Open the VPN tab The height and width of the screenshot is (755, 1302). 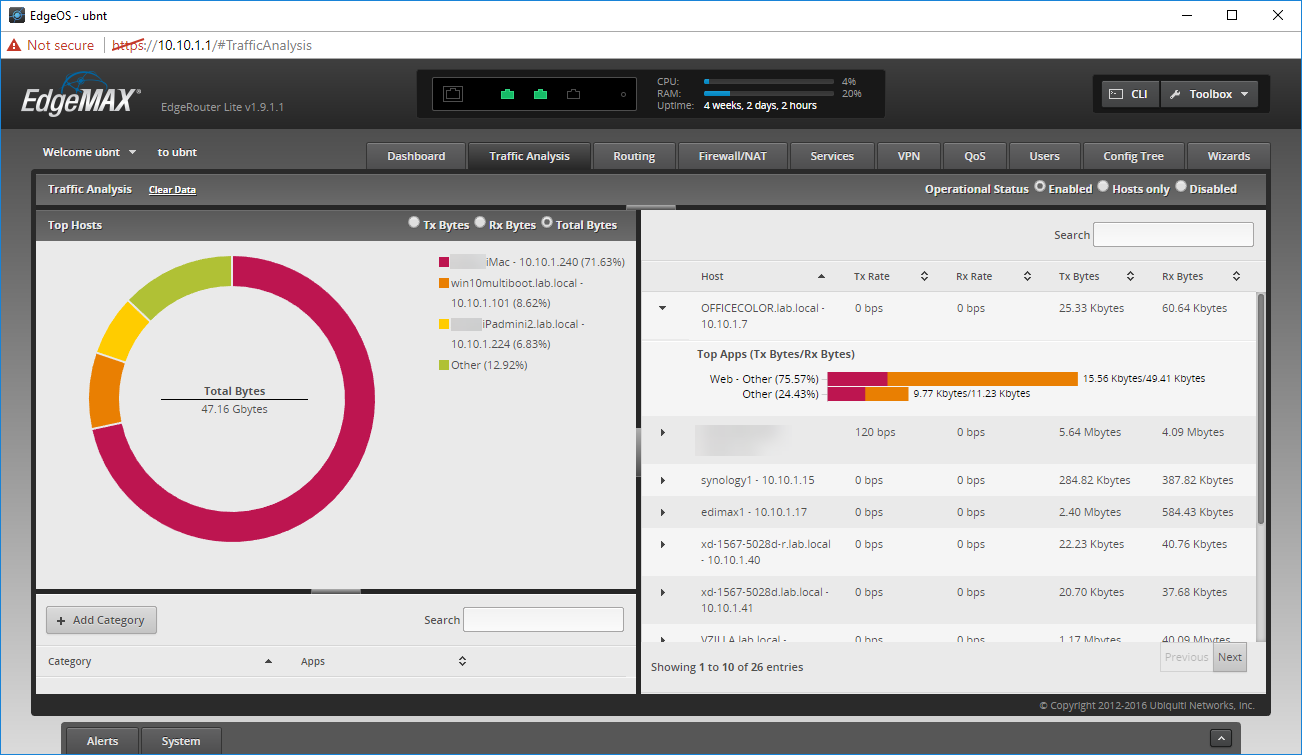coord(909,156)
